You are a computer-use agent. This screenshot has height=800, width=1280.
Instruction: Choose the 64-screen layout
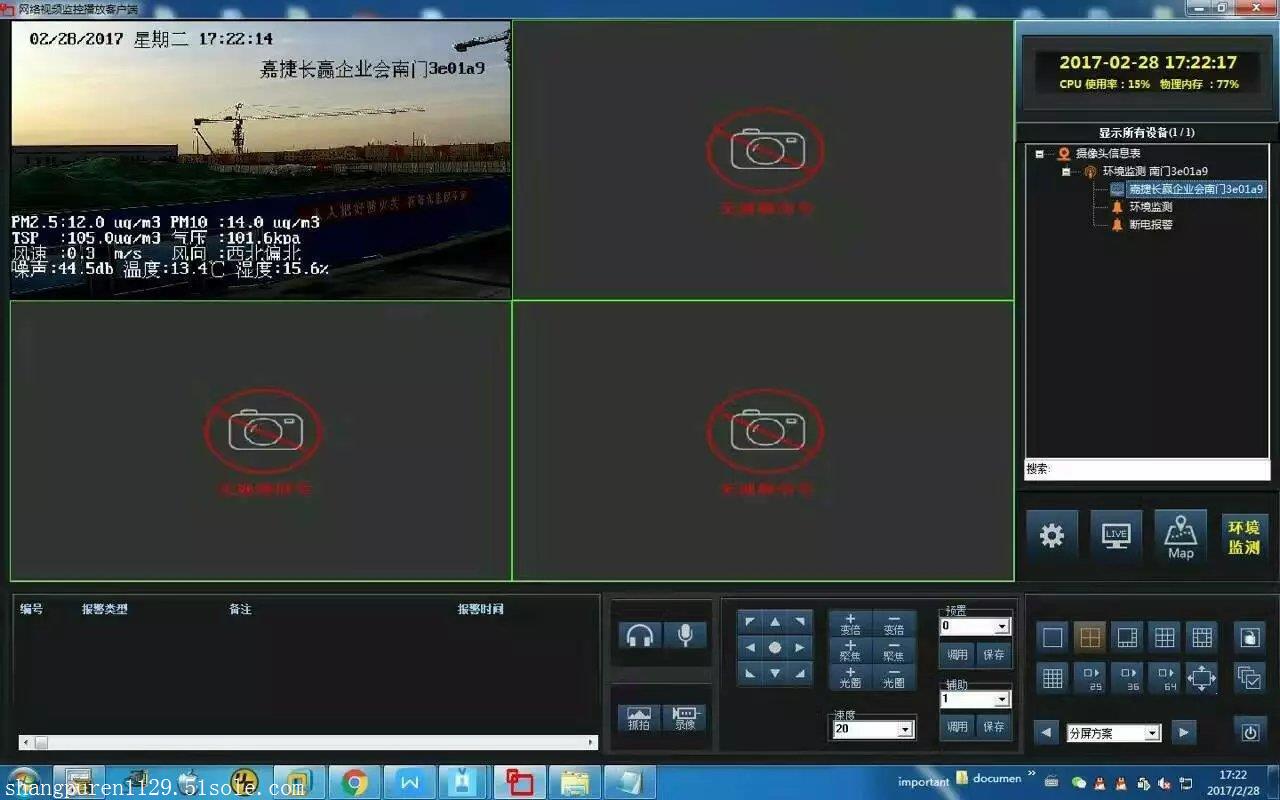(1164, 678)
